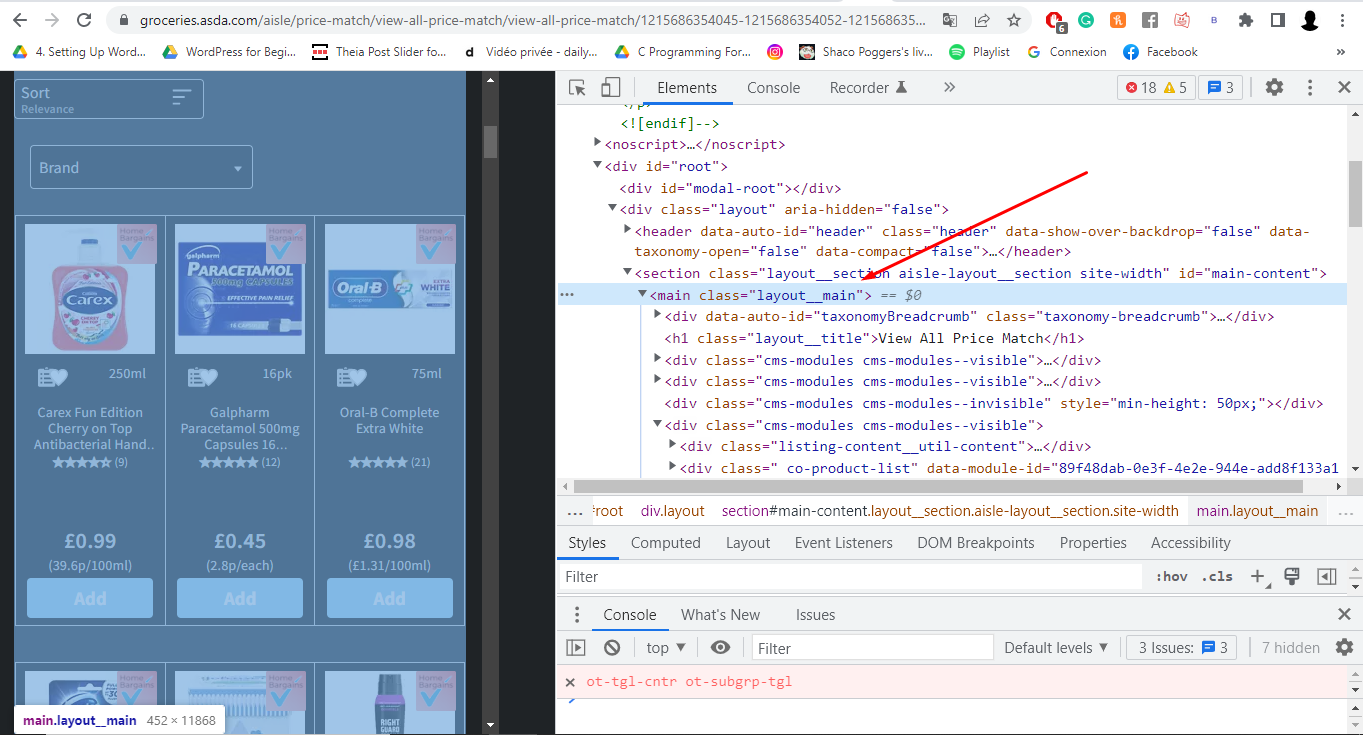Screen dimensions: 1363x735
Task: Open Default levels log dropdown
Action: tap(1056, 648)
